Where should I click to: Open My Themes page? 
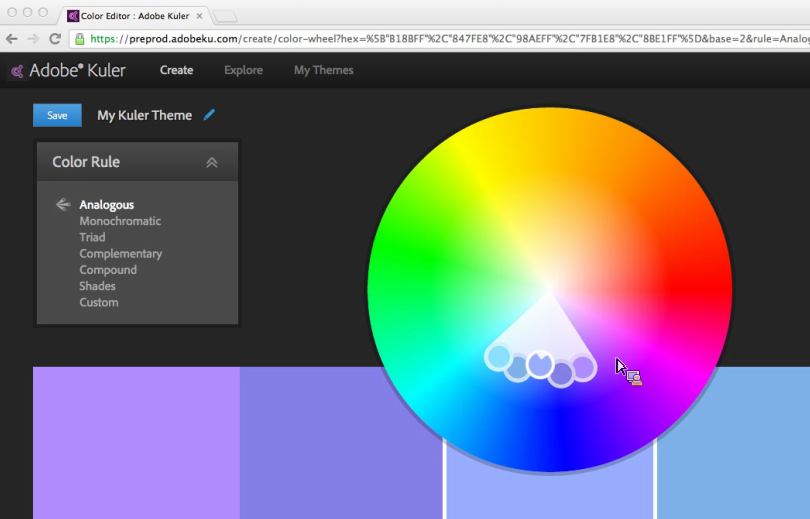(323, 70)
